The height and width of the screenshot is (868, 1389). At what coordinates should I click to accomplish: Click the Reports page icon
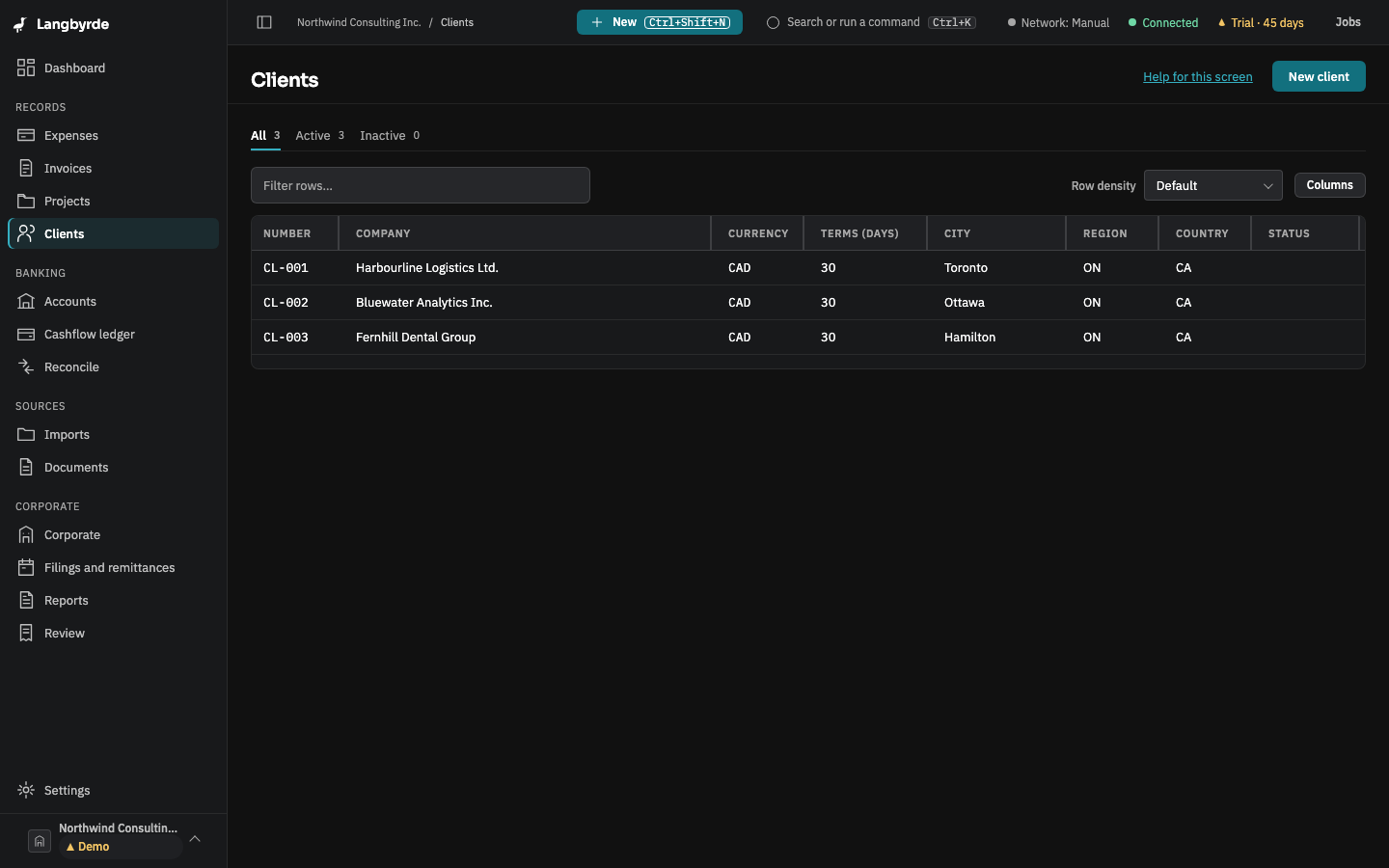[26, 600]
